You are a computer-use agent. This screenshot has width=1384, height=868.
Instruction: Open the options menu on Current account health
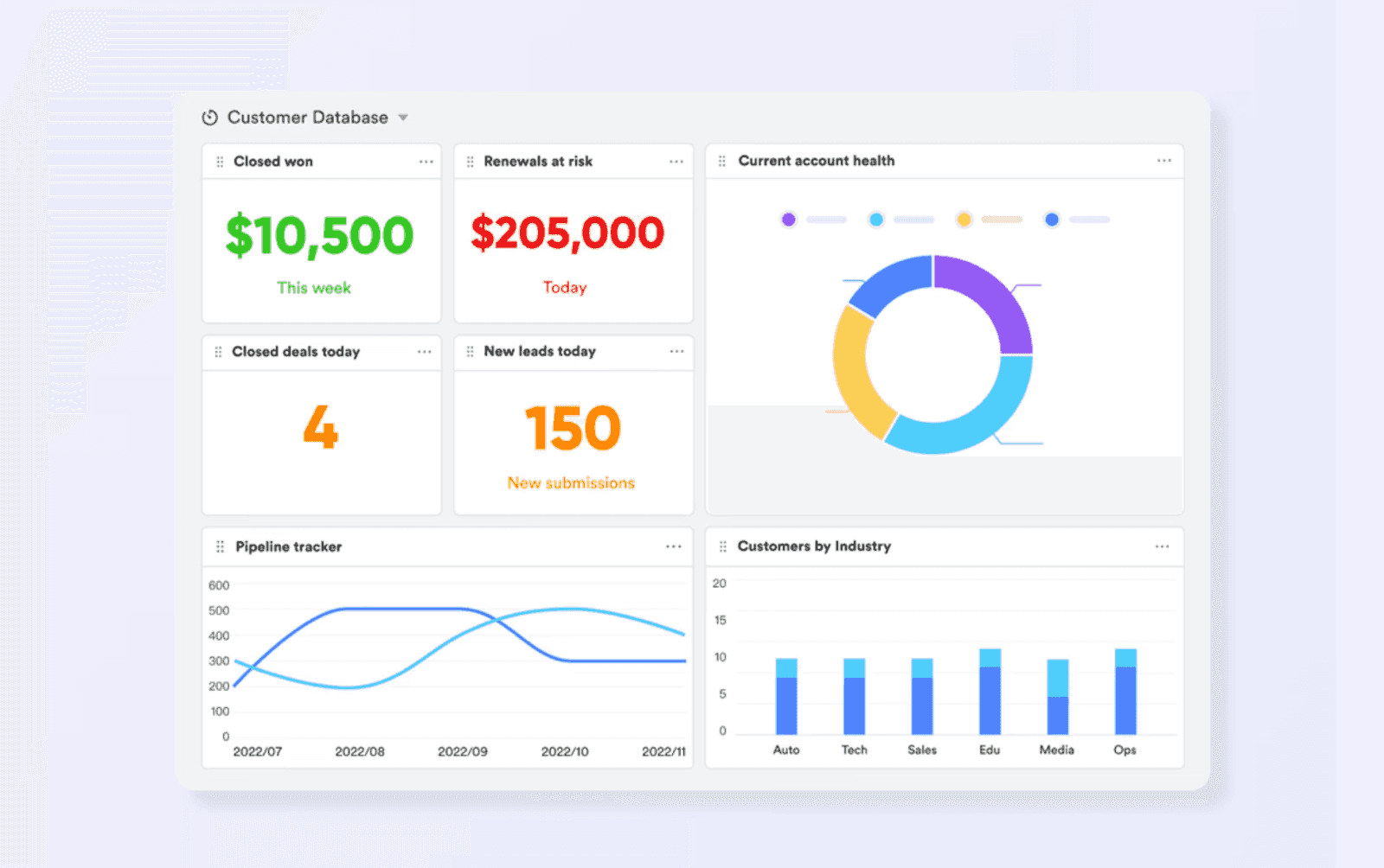click(1163, 161)
